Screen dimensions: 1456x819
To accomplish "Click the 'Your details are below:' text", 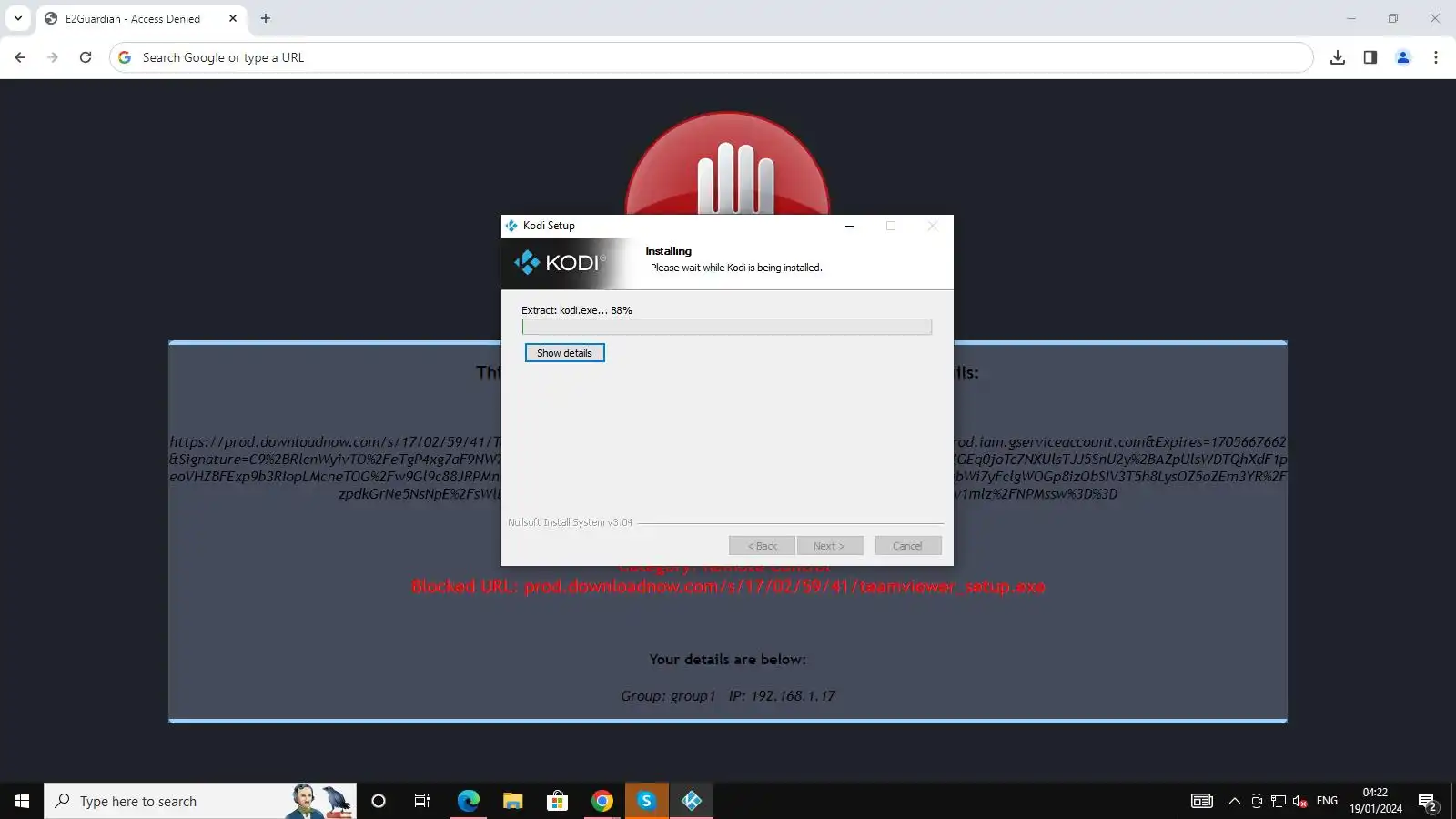I will click(727, 659).
